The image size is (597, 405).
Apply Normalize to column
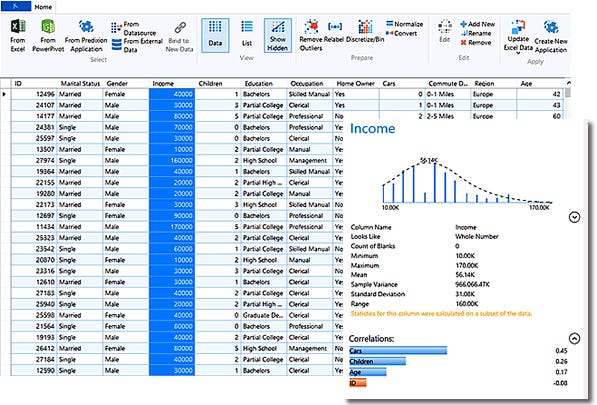404,24
